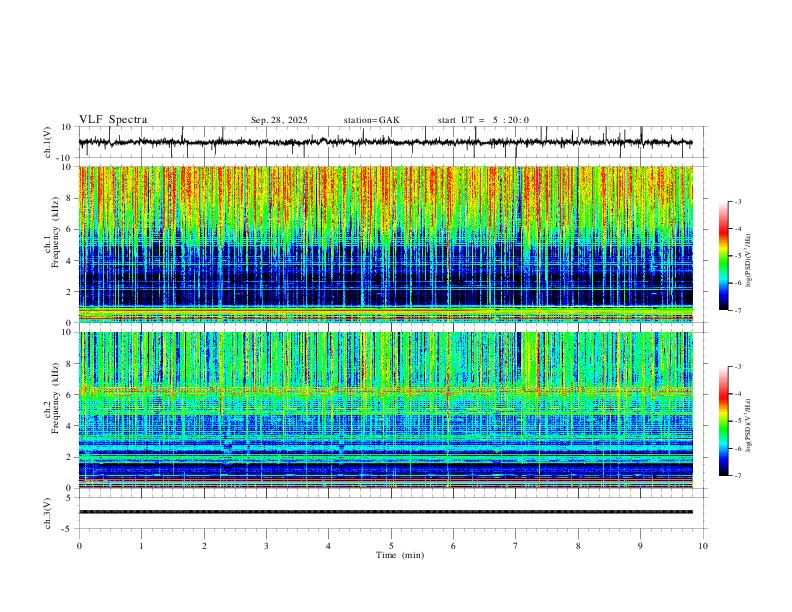Click the ch.2 spectrogram color scale bar

coord(723,421)
